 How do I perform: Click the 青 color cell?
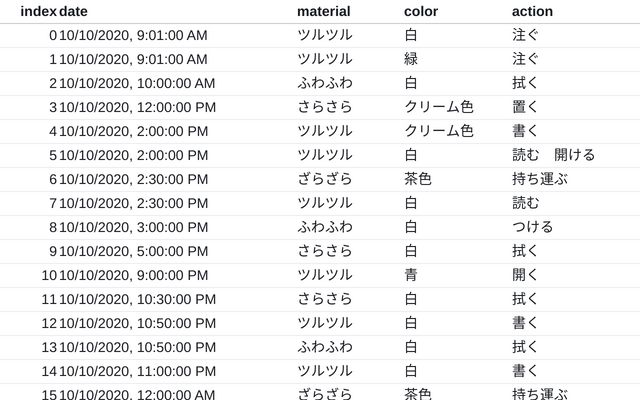[411, 275]
